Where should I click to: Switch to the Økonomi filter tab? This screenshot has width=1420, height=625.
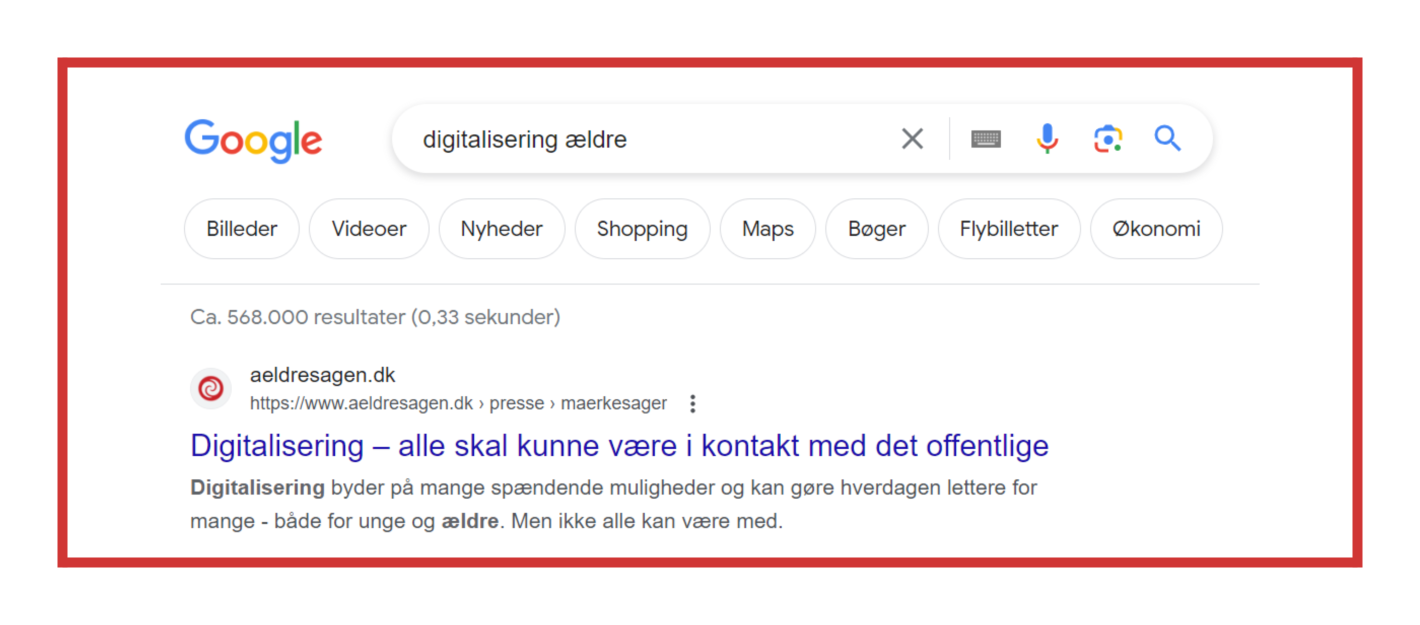tap(1156, 229)
